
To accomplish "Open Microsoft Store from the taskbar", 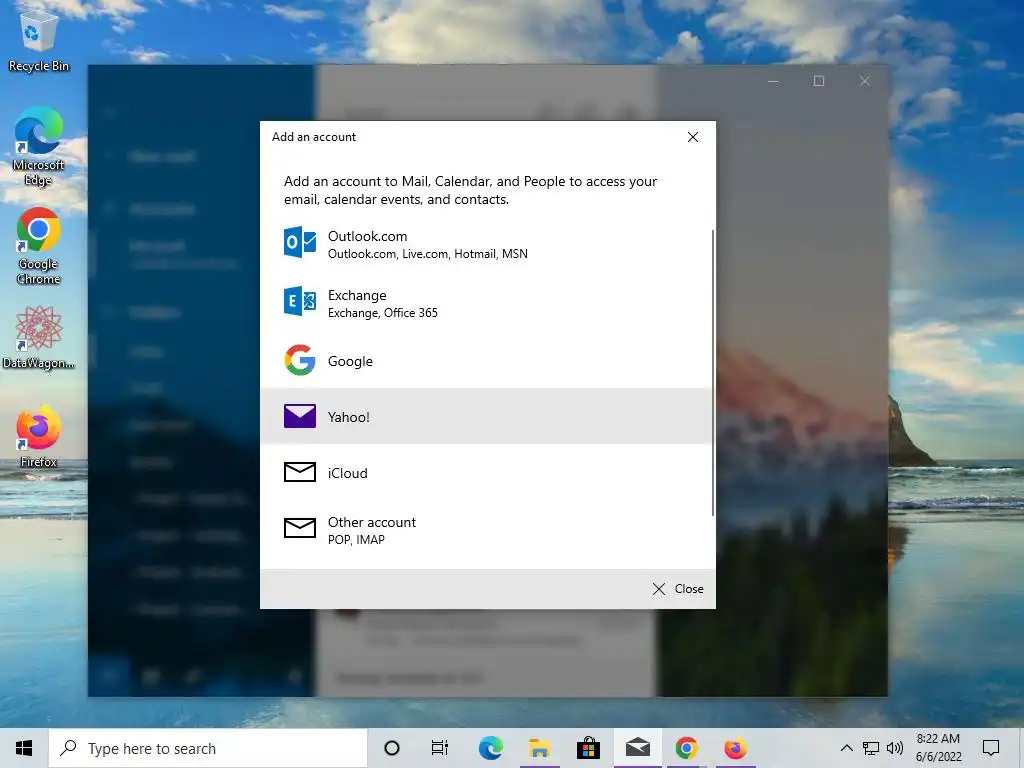I will (x=588, y=748).
